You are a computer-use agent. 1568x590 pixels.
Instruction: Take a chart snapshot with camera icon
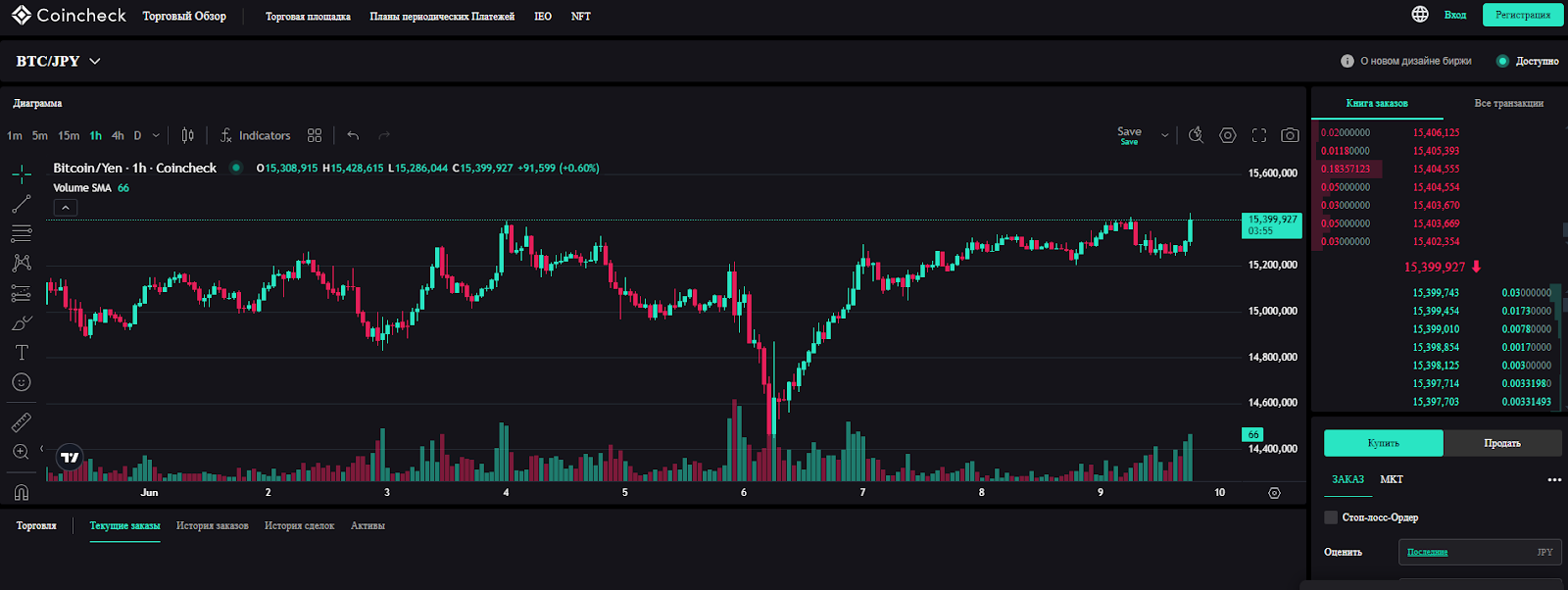click(x=1290, y=135)
